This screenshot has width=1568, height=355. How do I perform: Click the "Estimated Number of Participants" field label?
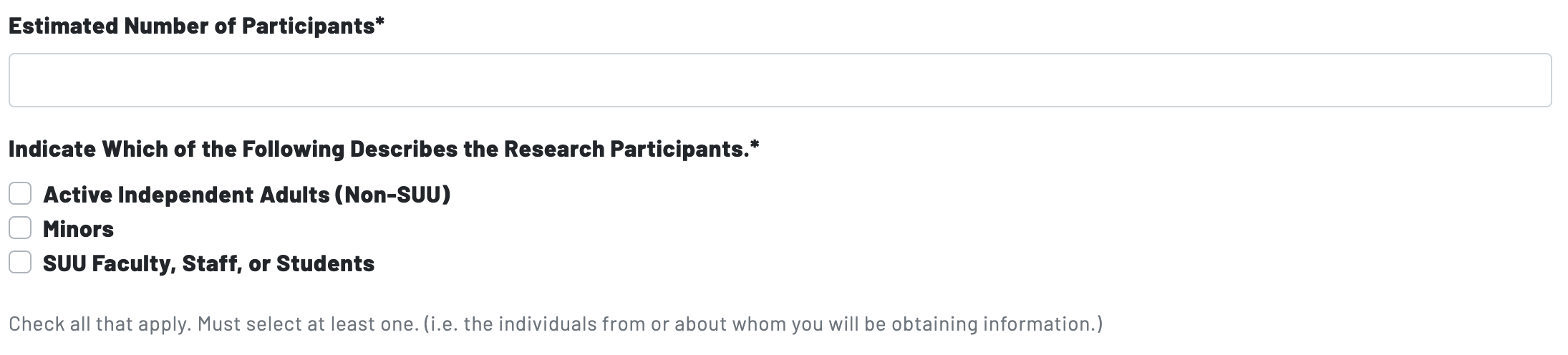[x=191, y=26]
